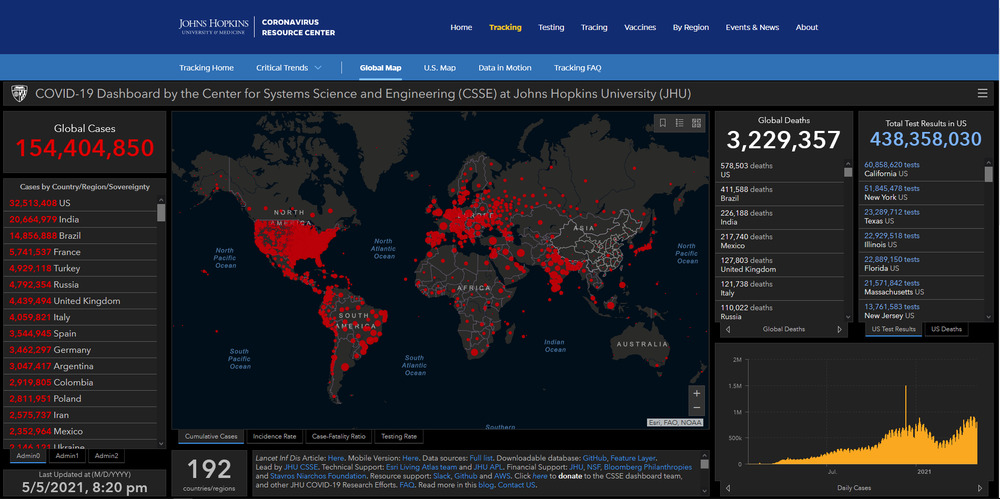Switch to the US Deaths tab
The image size is (1000, 499).
point(946,329)
